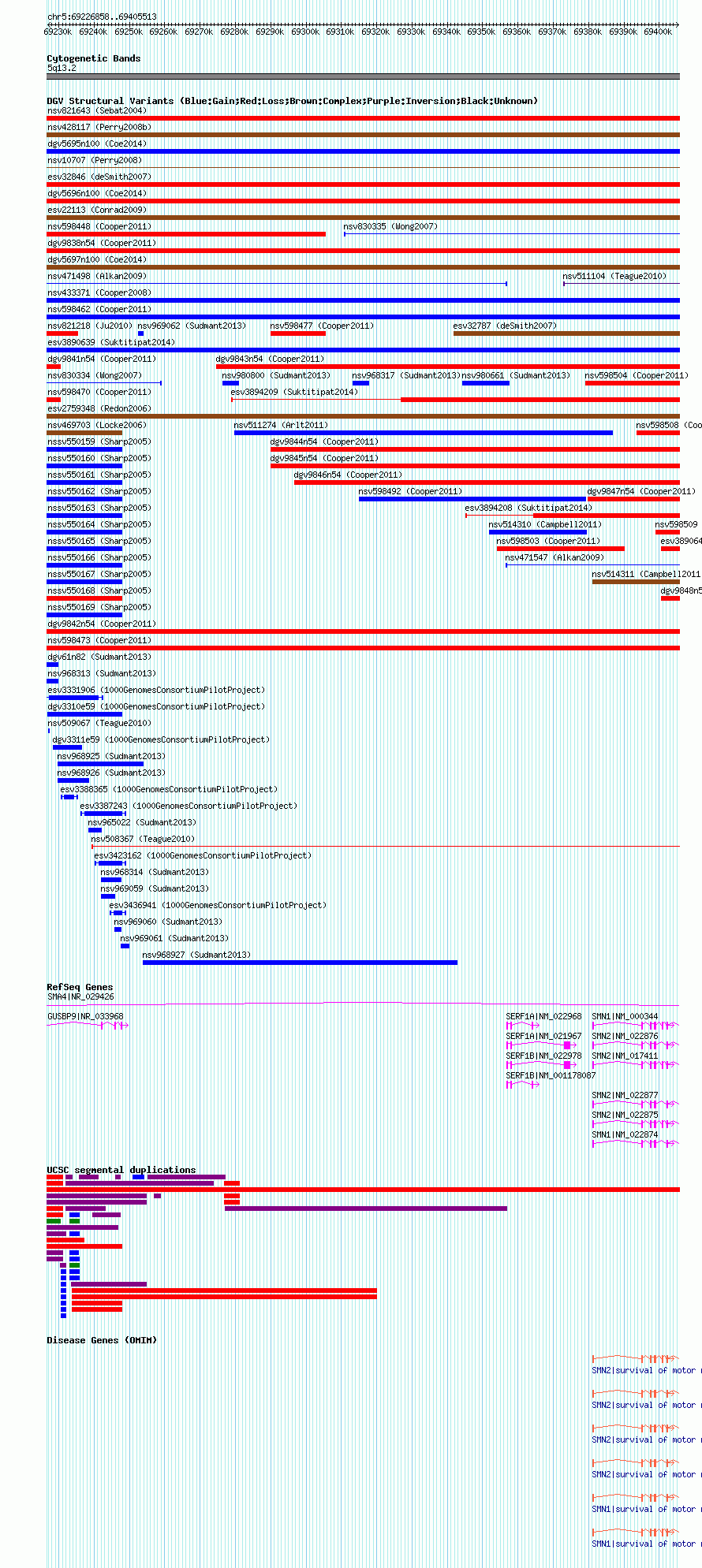Open the nsv469703 (Locke2006) variant
Image resolution: width=702 pixels, height=1568 pixels.
coord(84,433)
